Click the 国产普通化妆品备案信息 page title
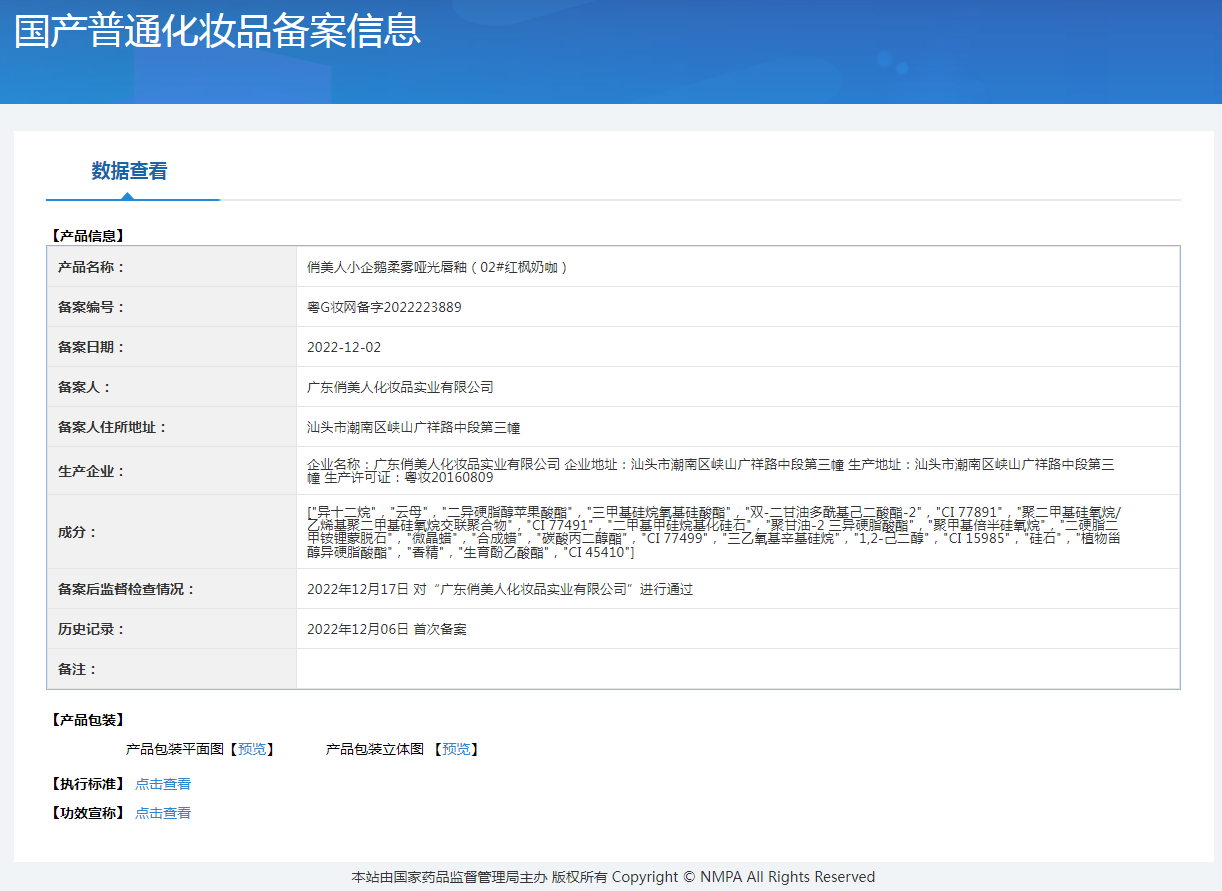Image resolution: width=1222 pixels, height=891 pixels. pos(217,31)
